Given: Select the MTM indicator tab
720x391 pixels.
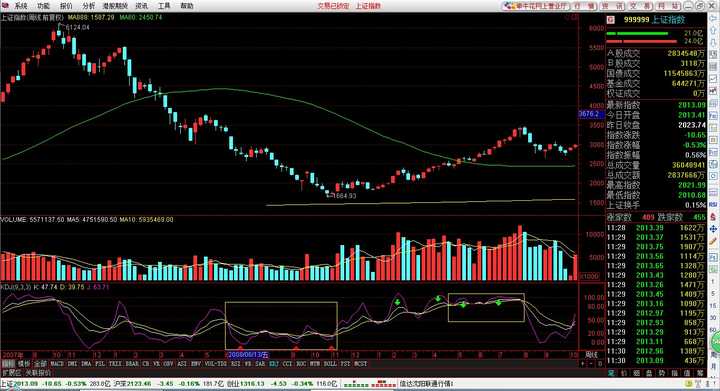Looking at the screenshot, I should (x=314, y=363).
